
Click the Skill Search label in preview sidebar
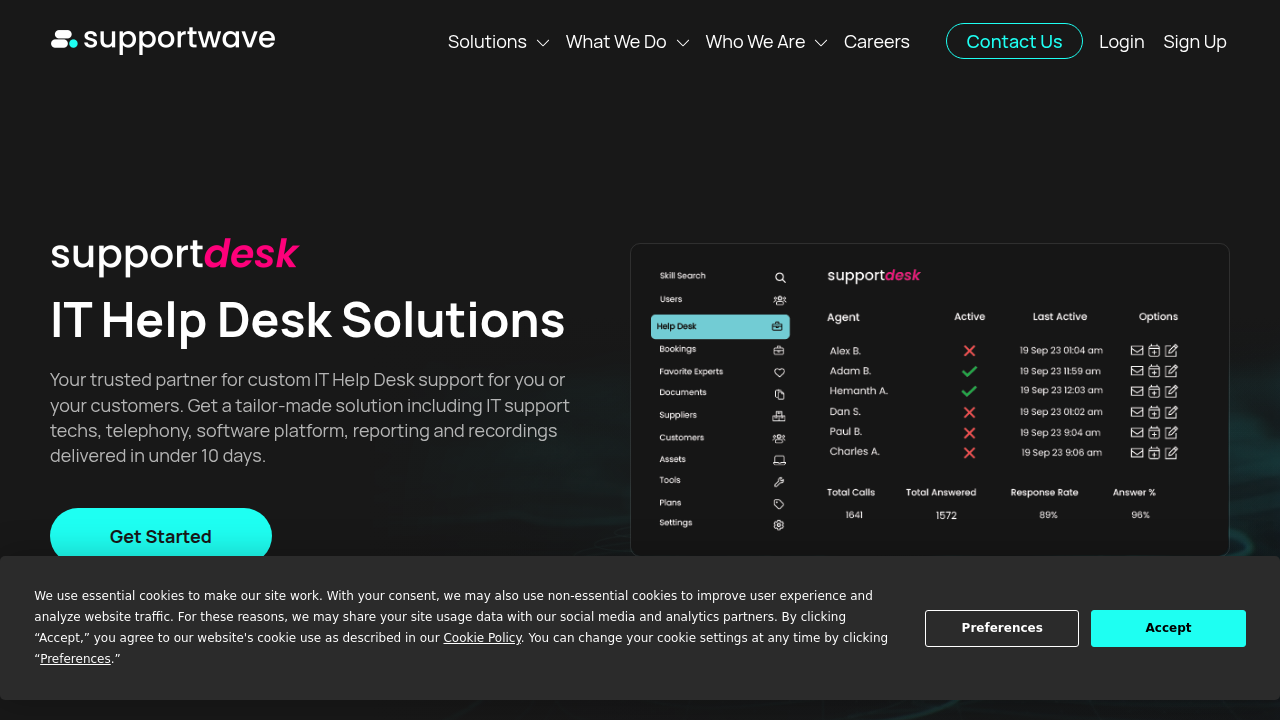pos(683,276)
